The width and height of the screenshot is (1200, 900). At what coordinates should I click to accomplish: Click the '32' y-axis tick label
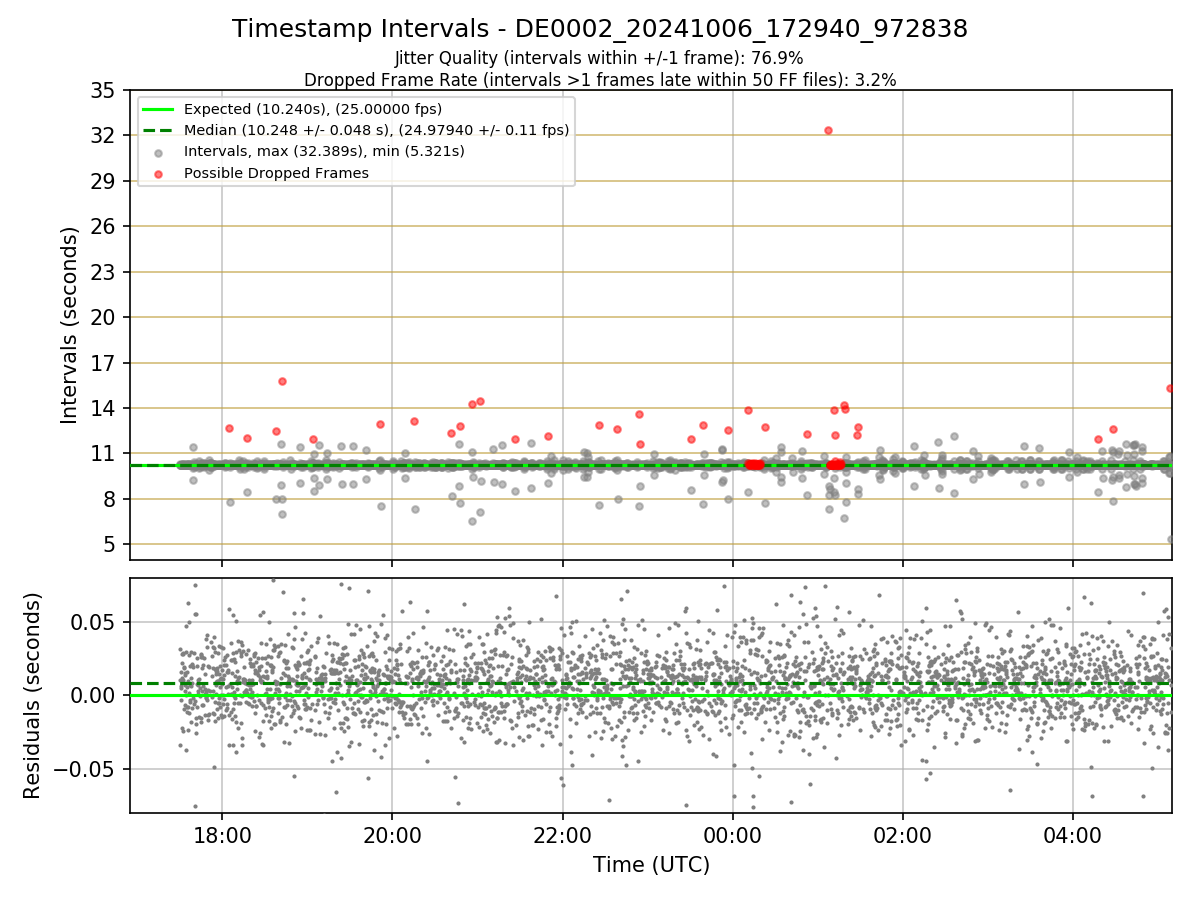(x=103, y=135)
